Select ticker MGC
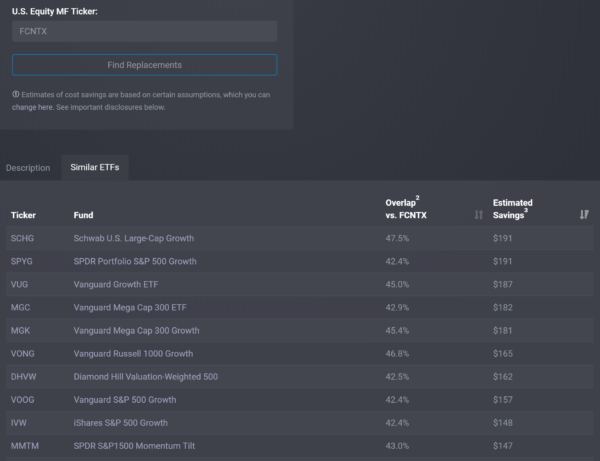Image resolution: width=600 pixels, height=461 pixels. tap(20, 308)
